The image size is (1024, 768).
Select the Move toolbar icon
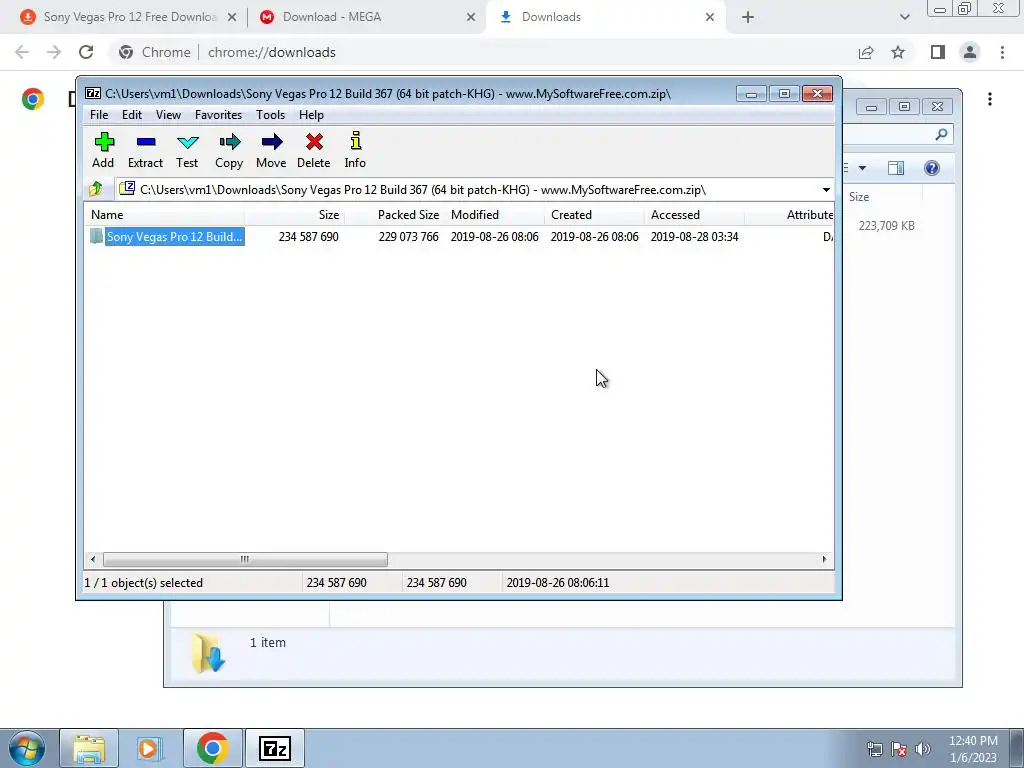(271, 150)
